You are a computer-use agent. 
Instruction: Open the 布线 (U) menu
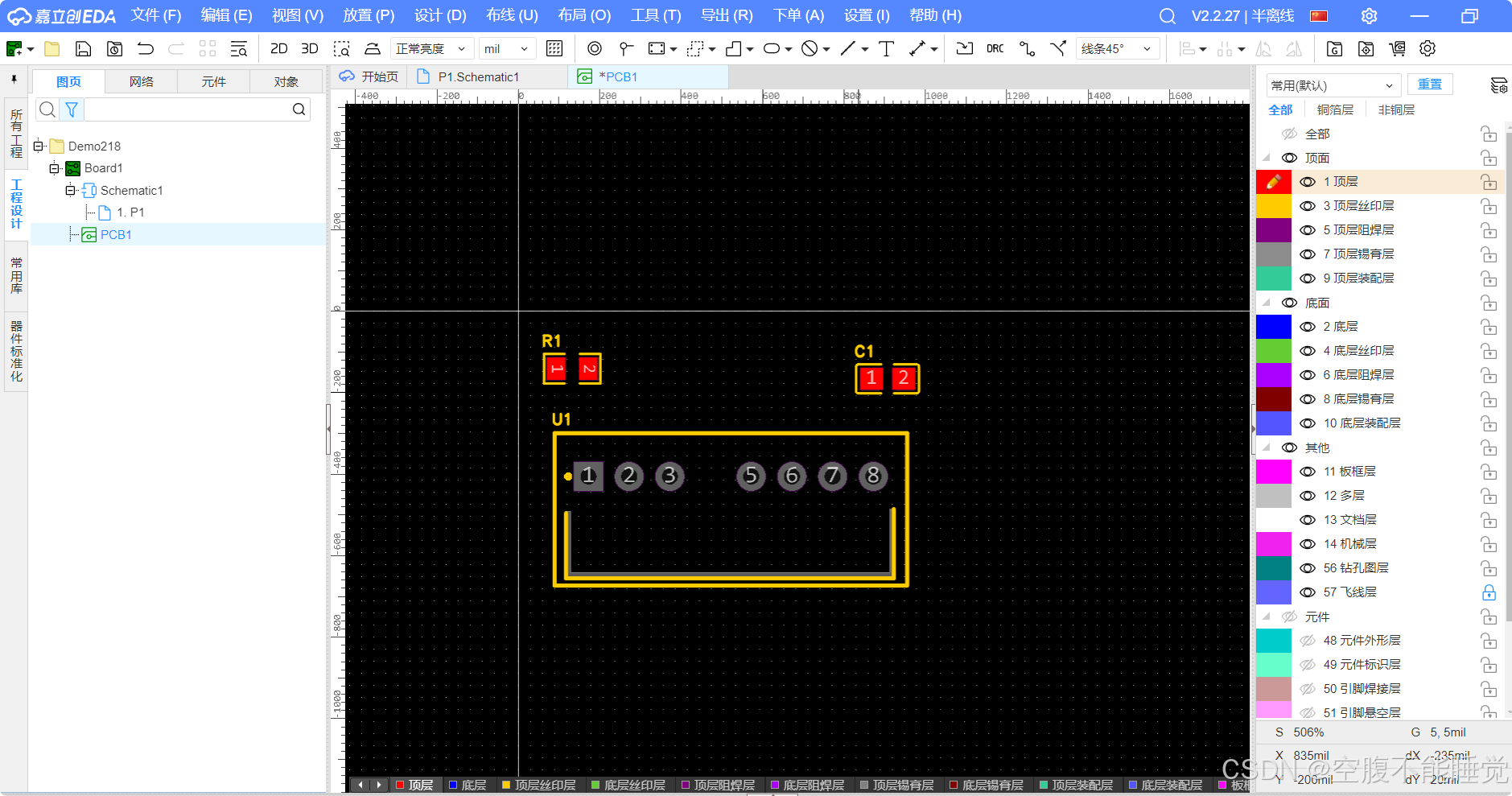[512, 16]
